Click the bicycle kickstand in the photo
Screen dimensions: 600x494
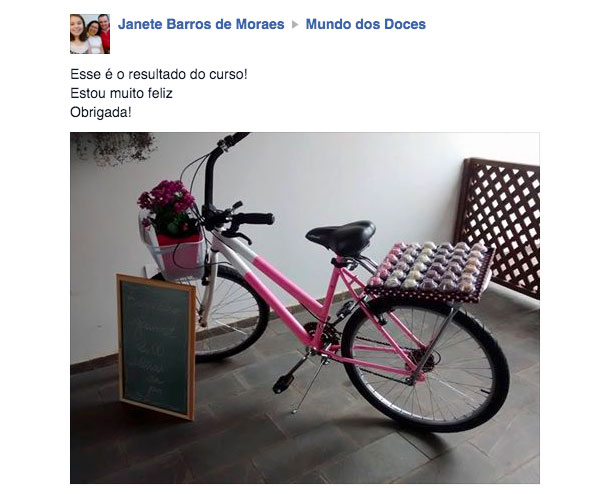(x=307, y=386)
